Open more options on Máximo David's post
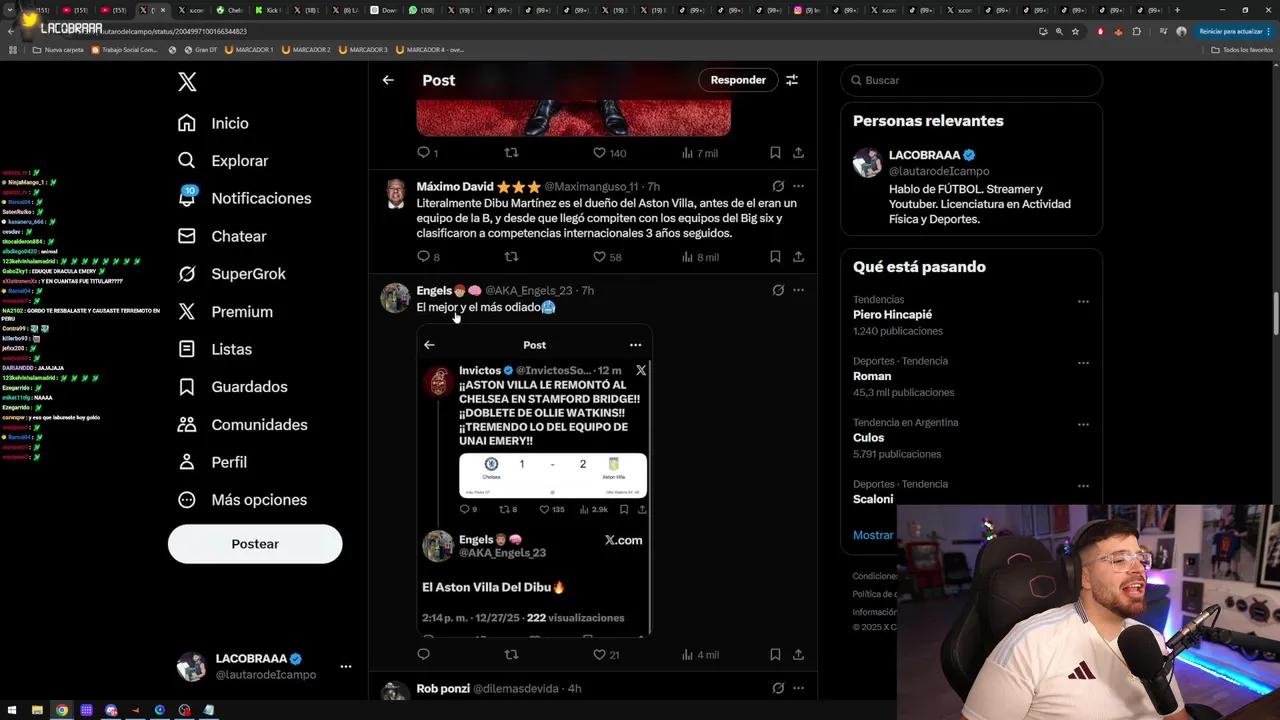This screenshot has width=1280, height=720. click(x=798, y=186)
